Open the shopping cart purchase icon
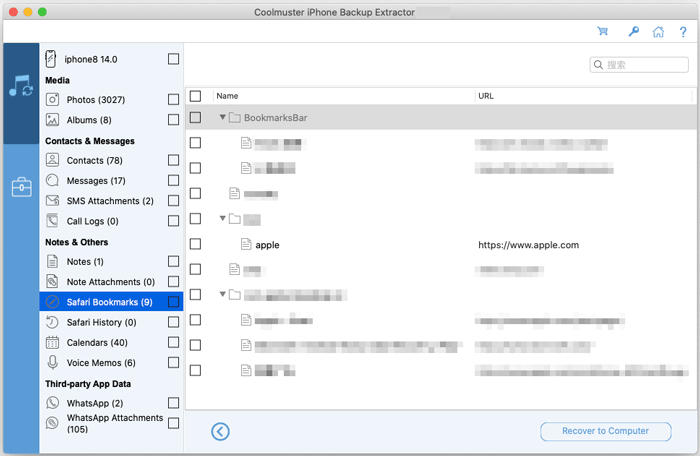 tap(603, 31)
